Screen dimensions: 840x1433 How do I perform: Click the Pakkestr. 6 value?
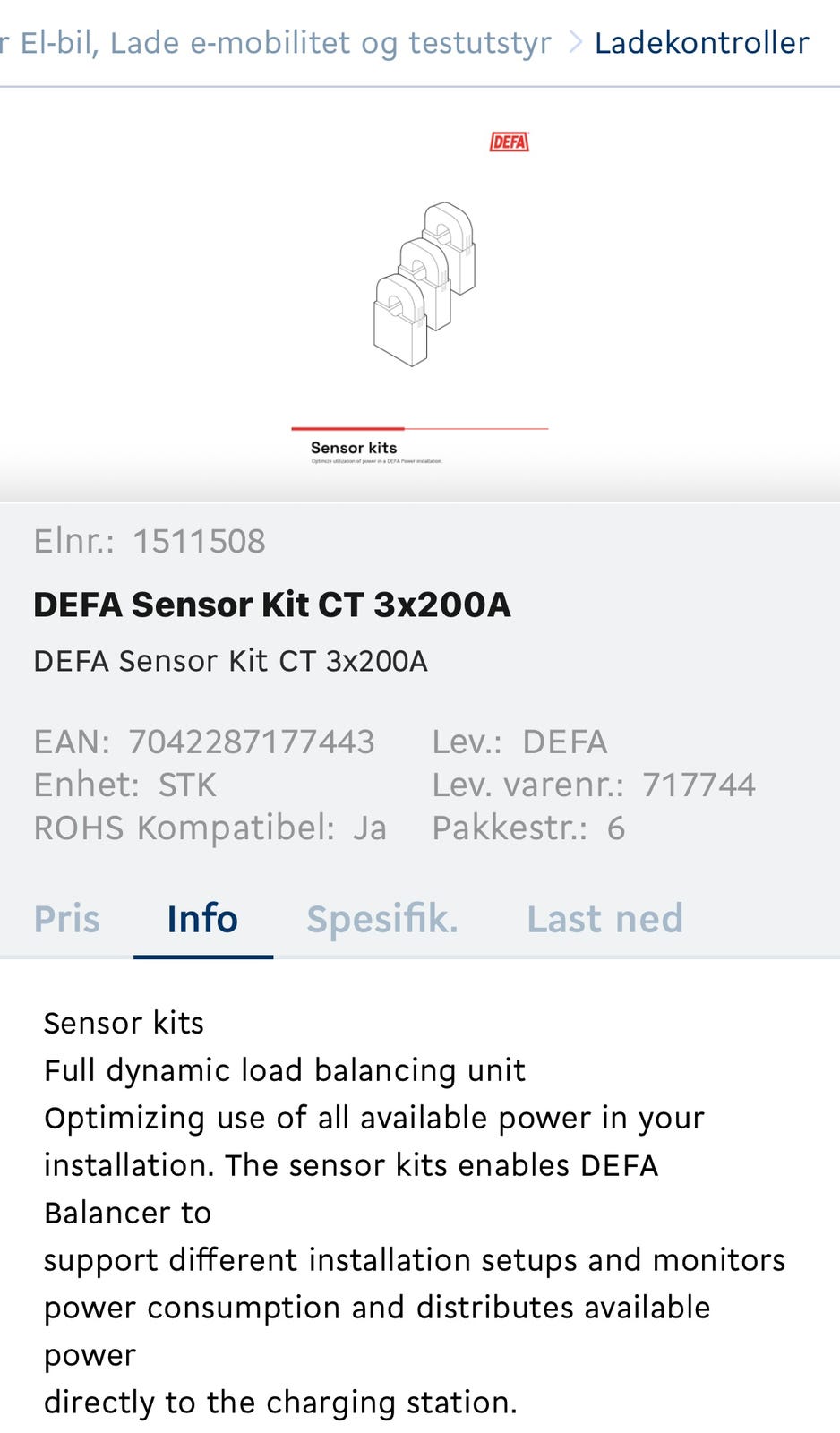tap(616, 828)
